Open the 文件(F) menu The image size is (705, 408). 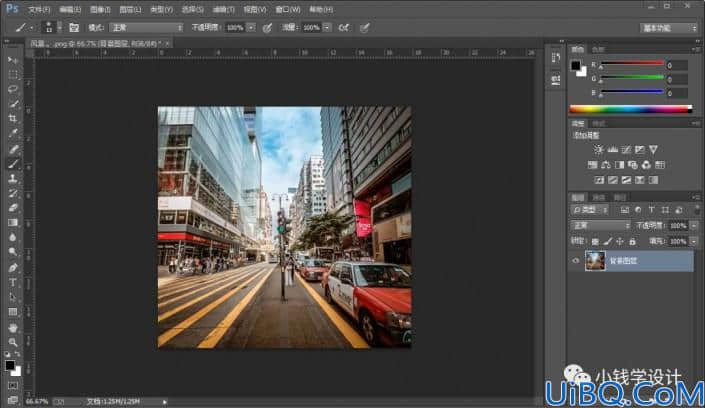click(40, 9)
